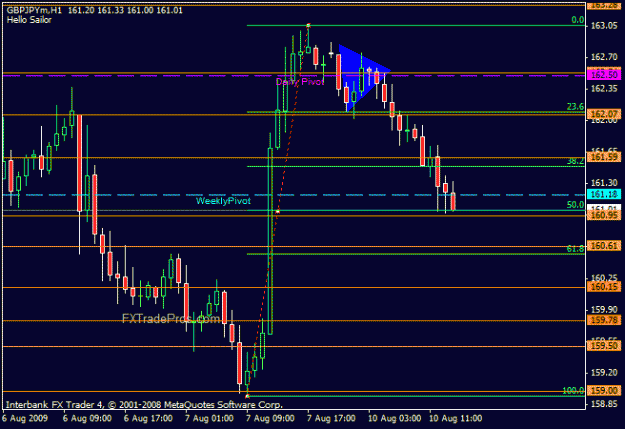Click the Fibonacci 38.2 level label
Image resolution: width=625 pixels, height=429 pixels.
[575, 161]
